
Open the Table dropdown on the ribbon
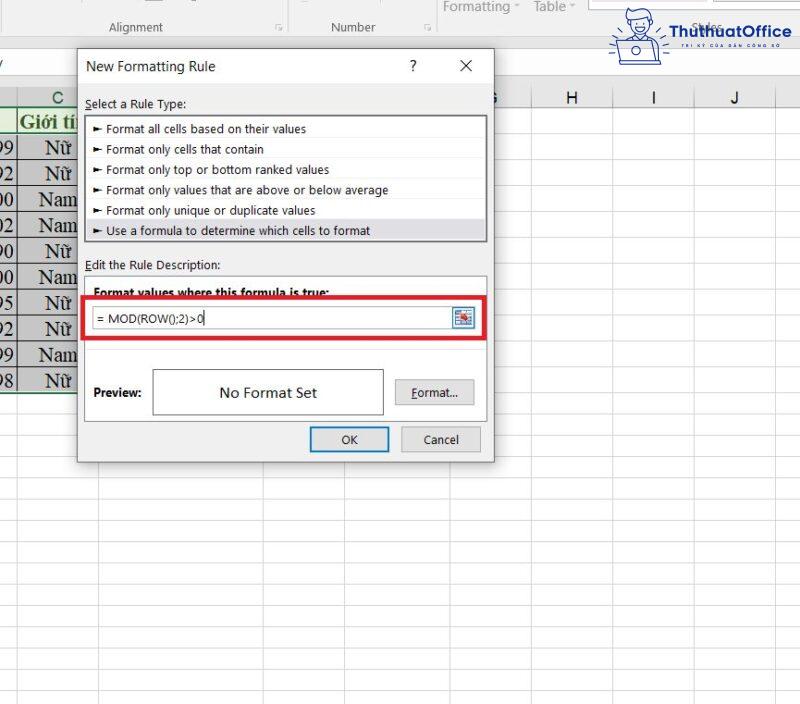click(x=552, y=7)
